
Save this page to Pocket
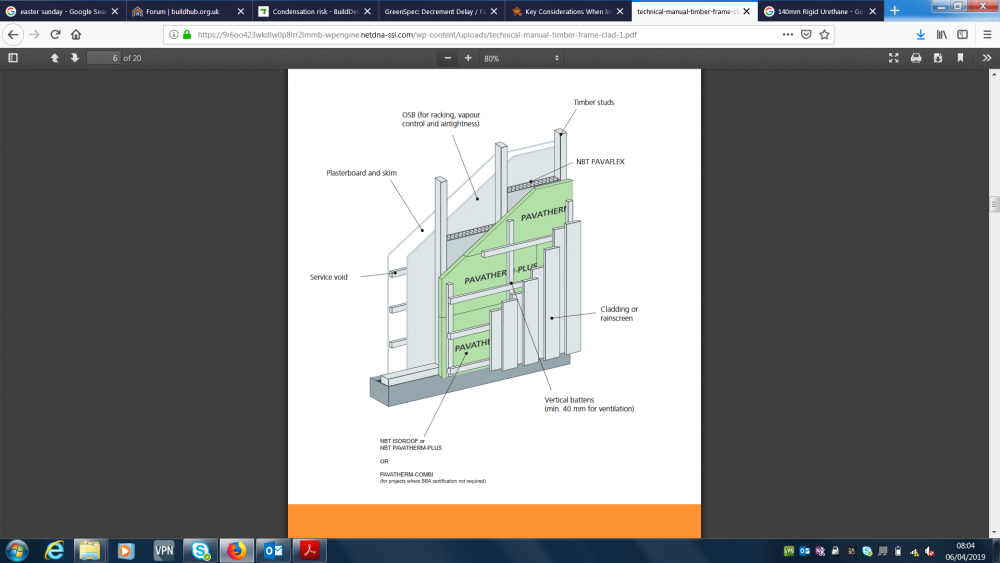click(806, 34)
